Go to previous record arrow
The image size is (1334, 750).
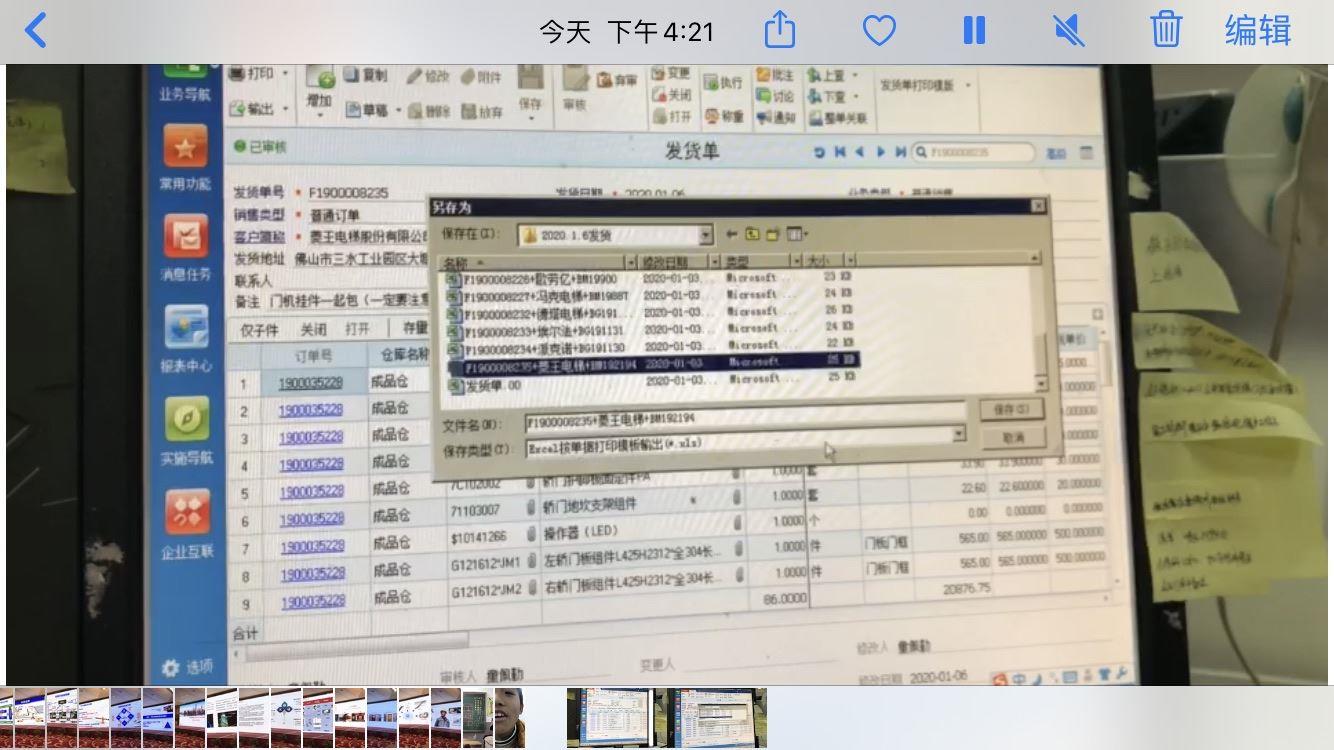860,152
